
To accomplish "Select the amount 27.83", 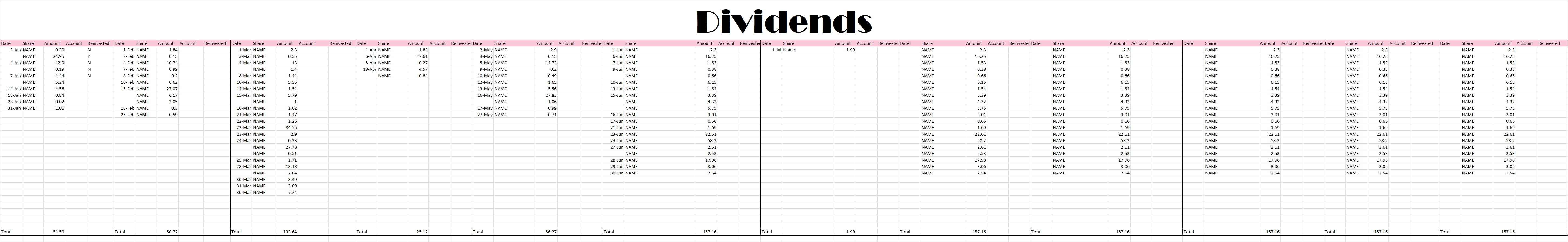I will pyautogui.click(x=547, y=95).
